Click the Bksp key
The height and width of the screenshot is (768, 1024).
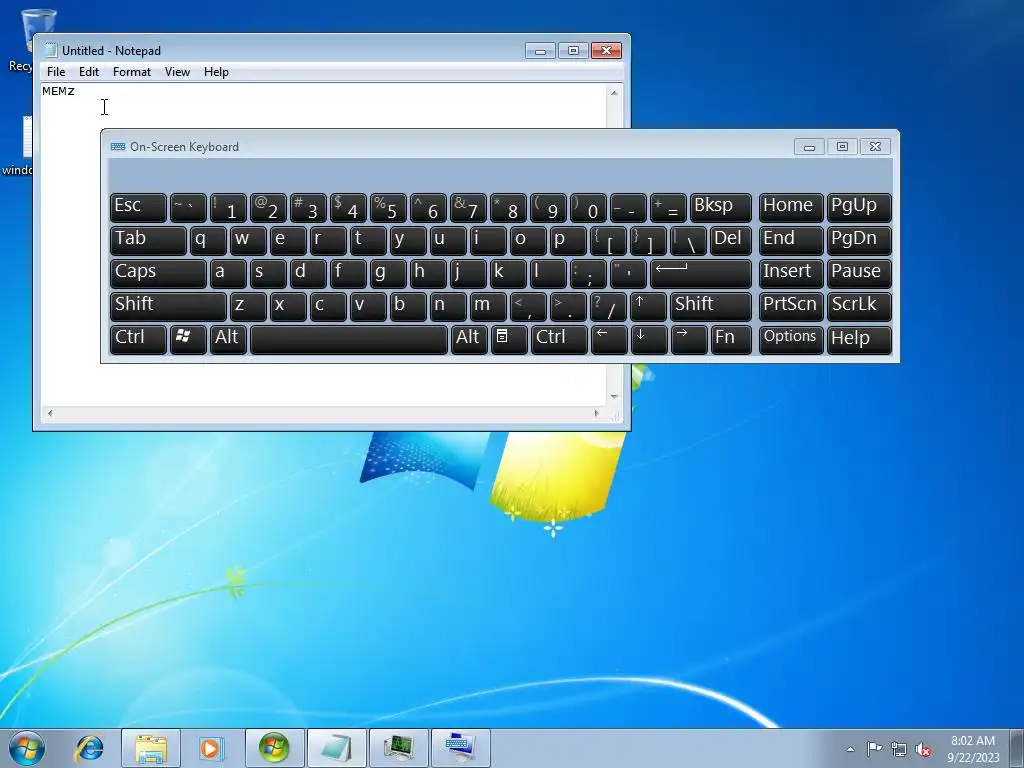[720, 207]
